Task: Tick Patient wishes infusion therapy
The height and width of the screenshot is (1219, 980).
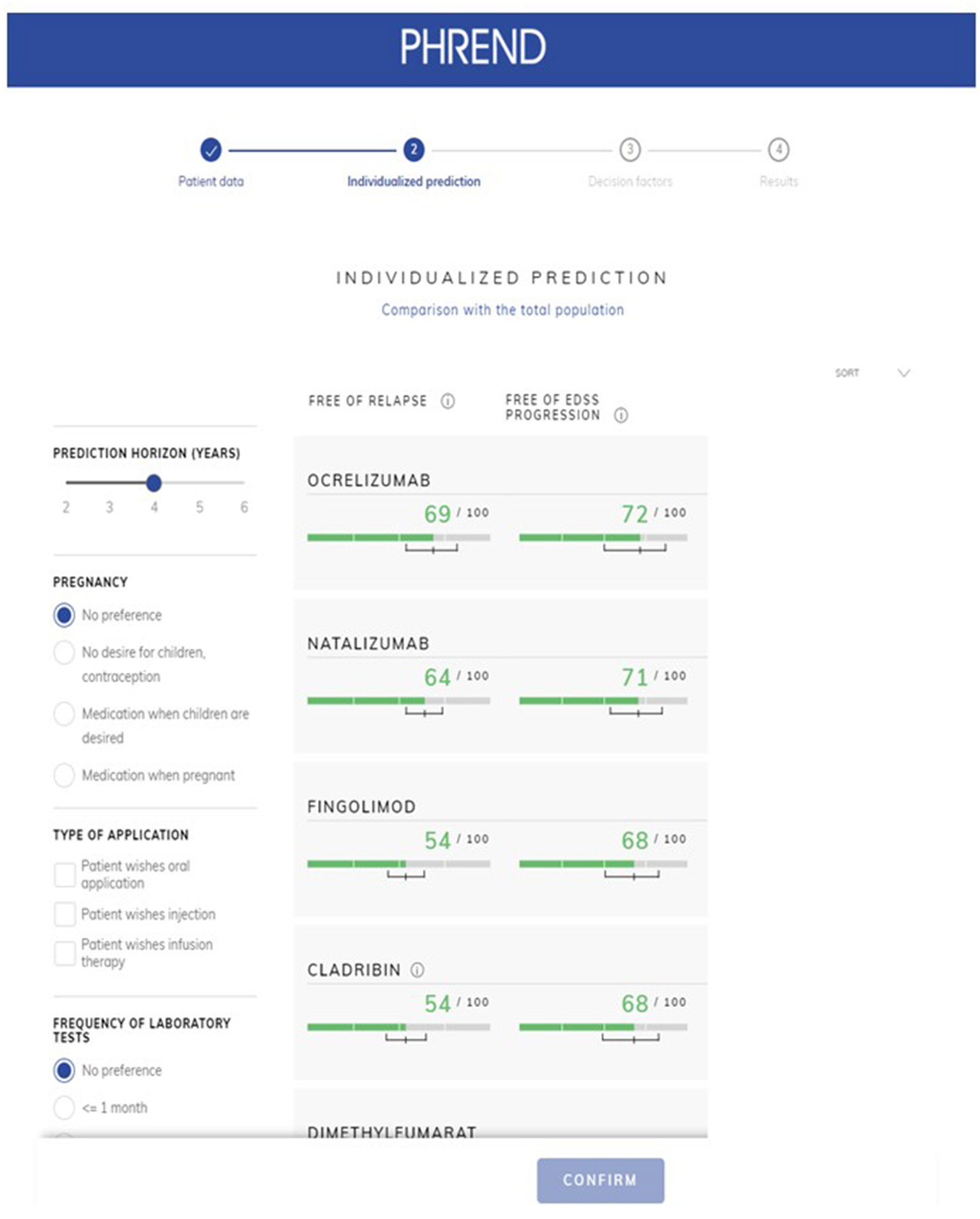Action: 64,953
